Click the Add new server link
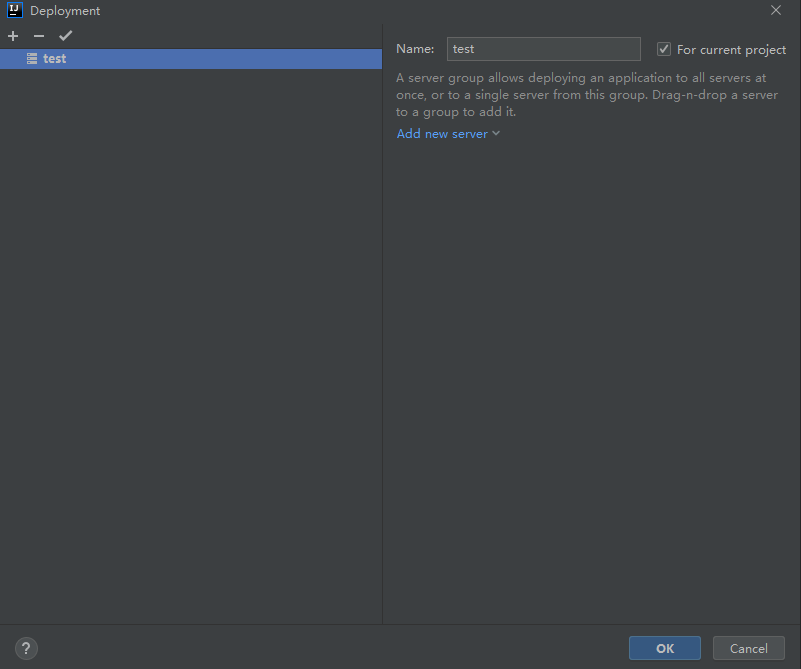Viewport: 801px width, 669px height. 442,134
